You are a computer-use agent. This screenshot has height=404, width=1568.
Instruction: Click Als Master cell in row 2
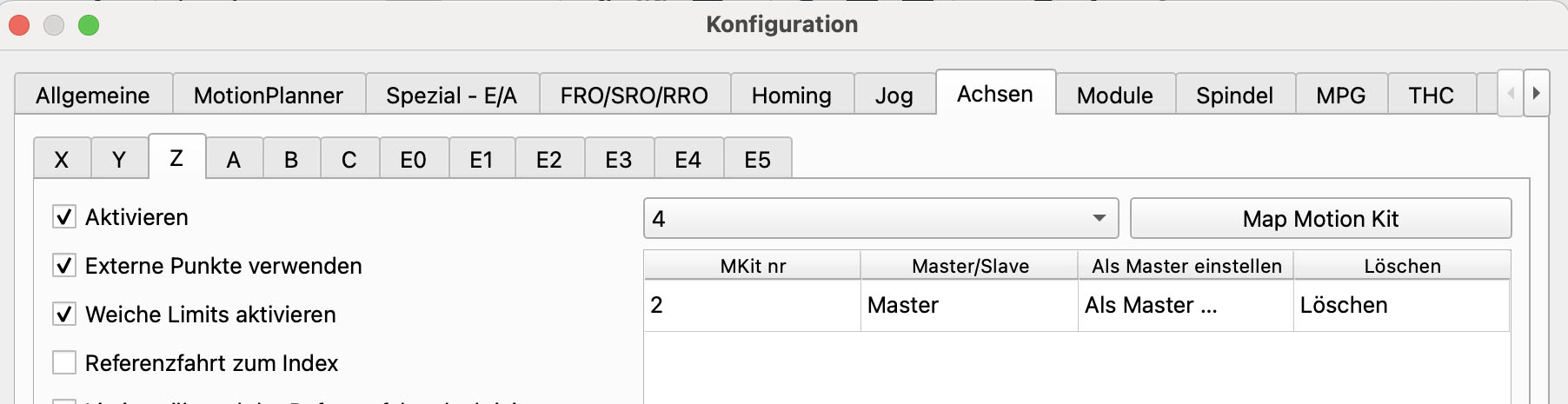1151,306
